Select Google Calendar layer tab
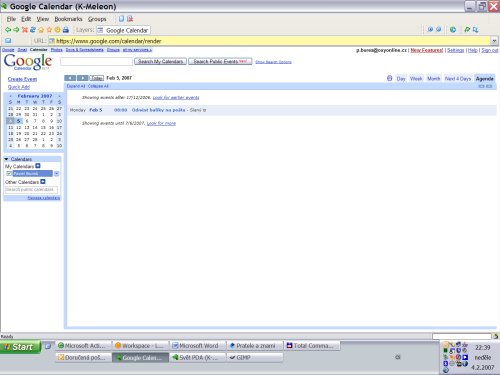 (x=123, y=30)
